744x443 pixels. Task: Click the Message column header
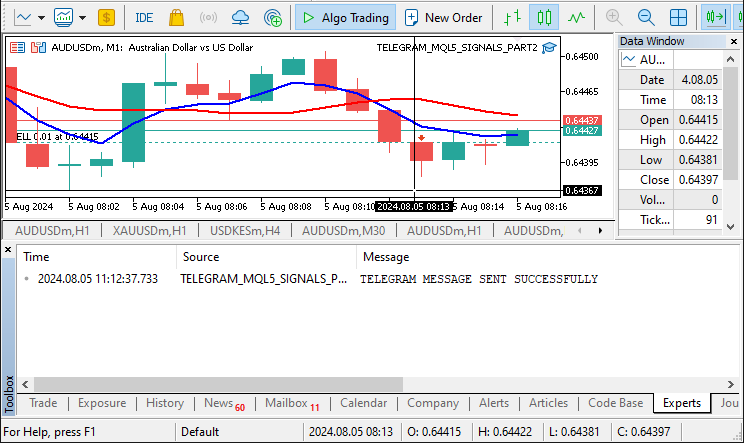pos(548,257)
